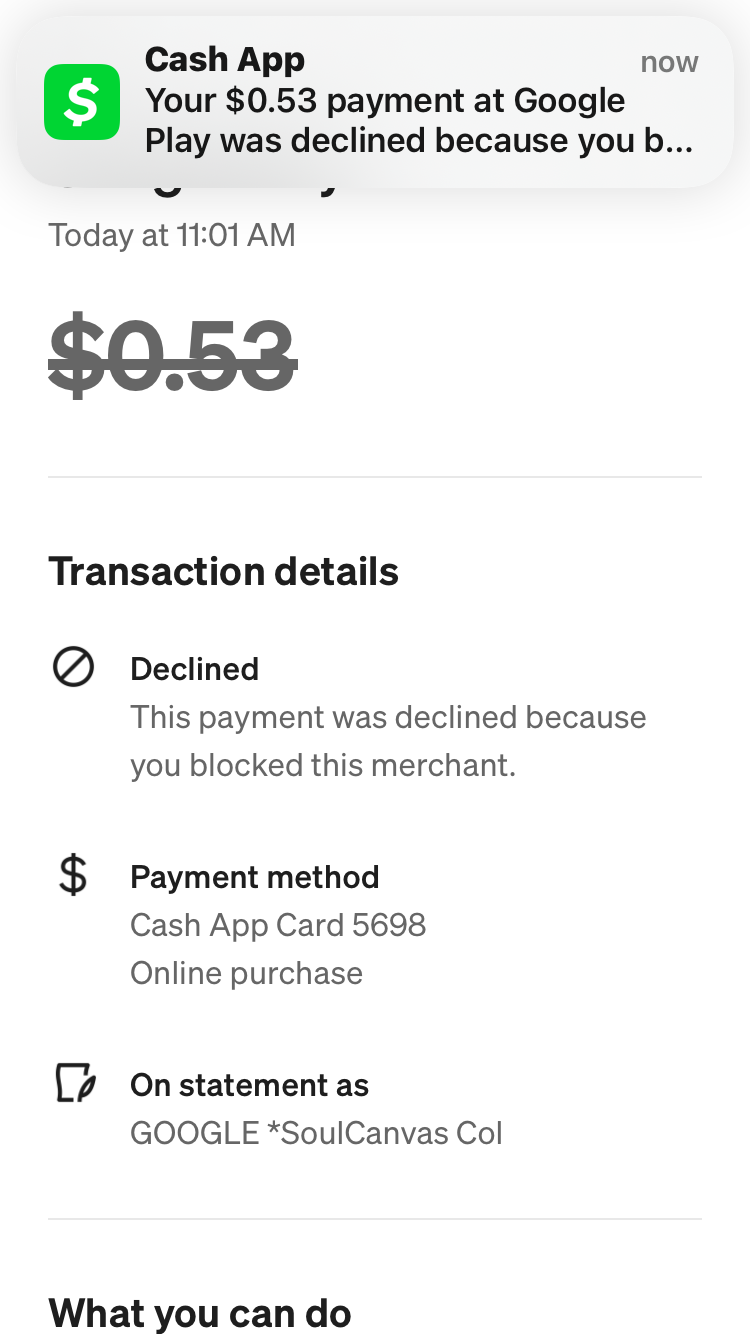Select the Declined status label
750x1334 pixels.
pos(195,669)
